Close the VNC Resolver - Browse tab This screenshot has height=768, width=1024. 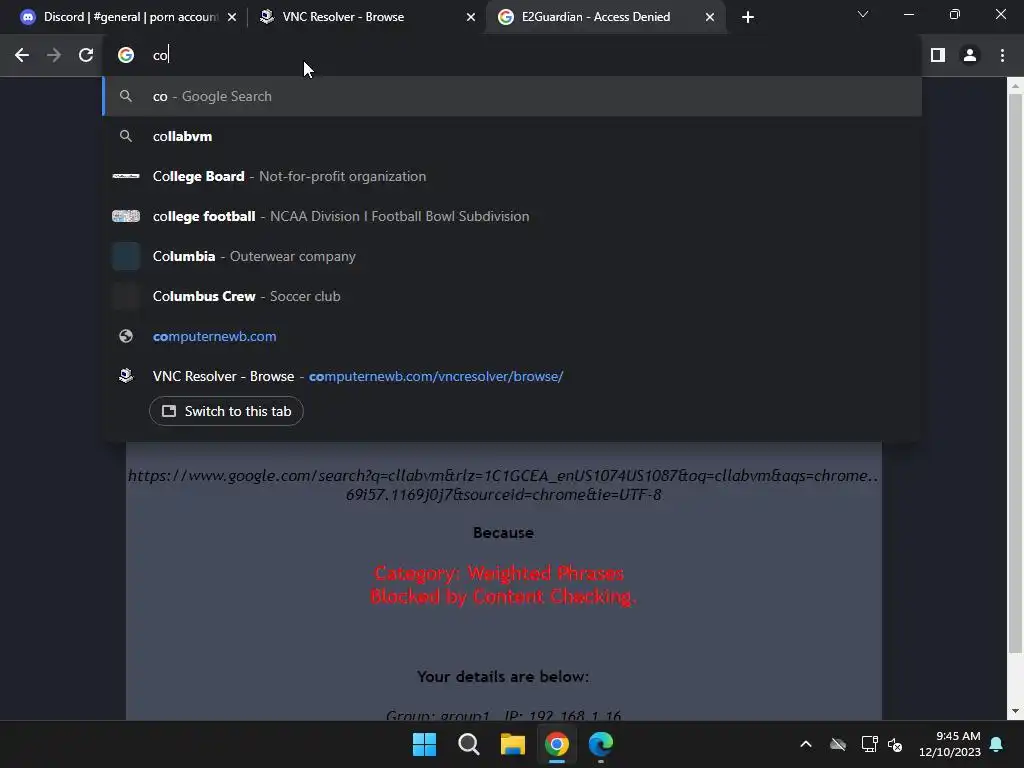click(471, 17)
